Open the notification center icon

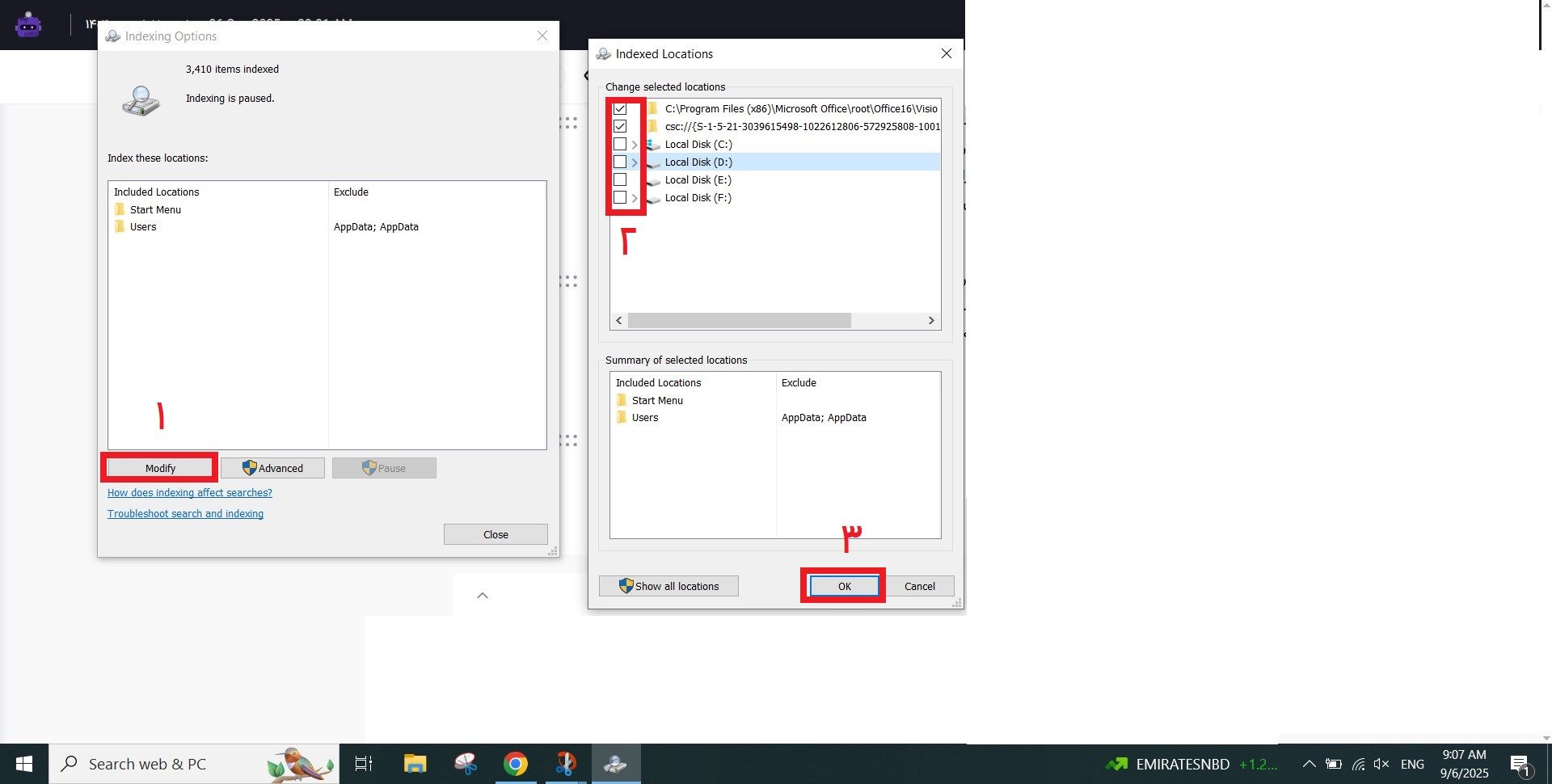click(x=1519, y=764)
